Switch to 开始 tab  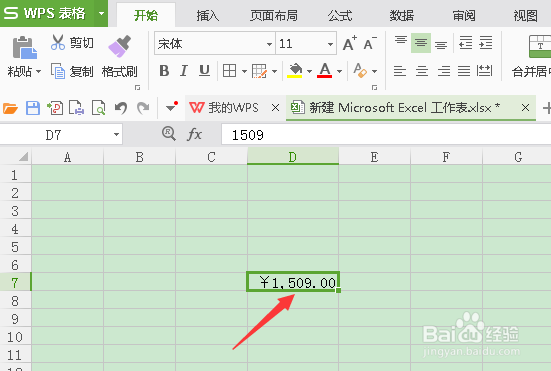(146, 15)
